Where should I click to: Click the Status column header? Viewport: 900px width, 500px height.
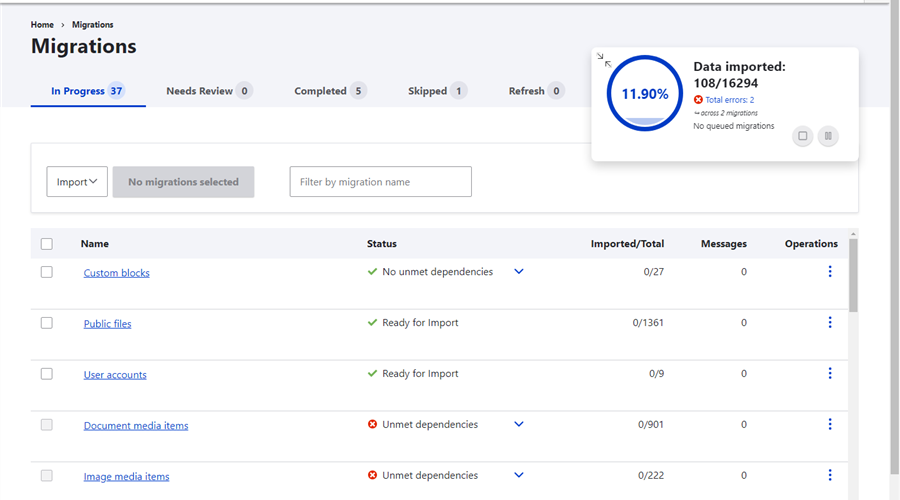coord(382,244)
